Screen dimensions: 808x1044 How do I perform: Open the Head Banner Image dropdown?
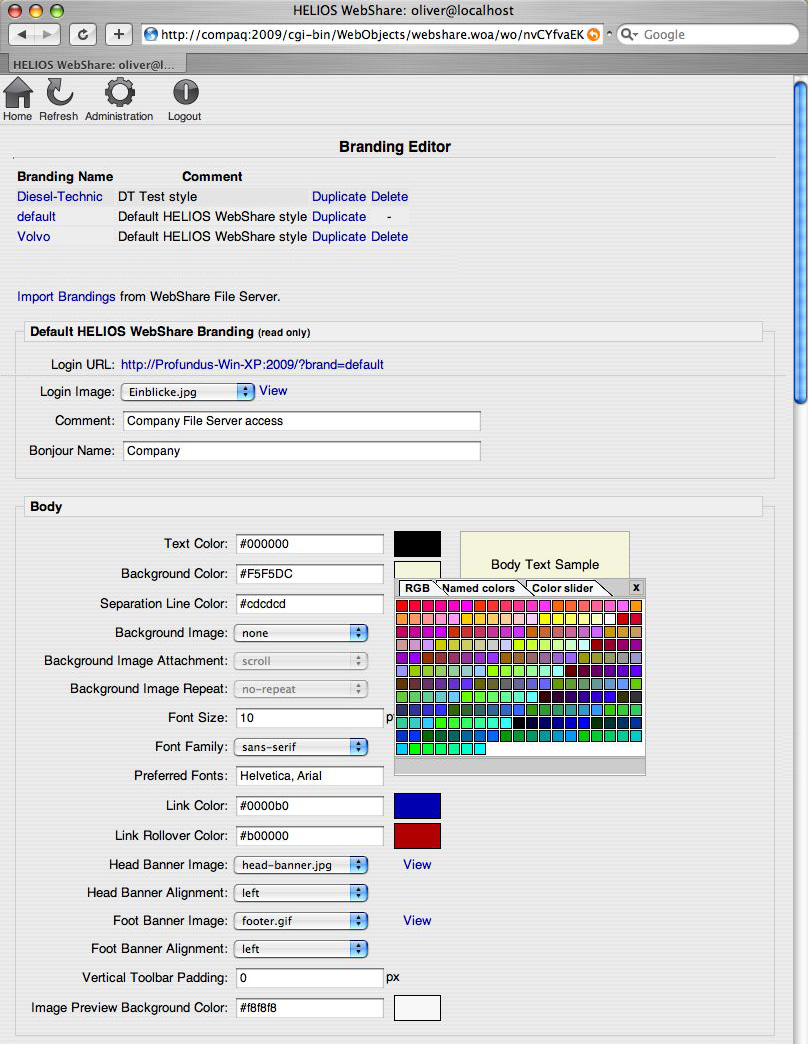point(300,865)
